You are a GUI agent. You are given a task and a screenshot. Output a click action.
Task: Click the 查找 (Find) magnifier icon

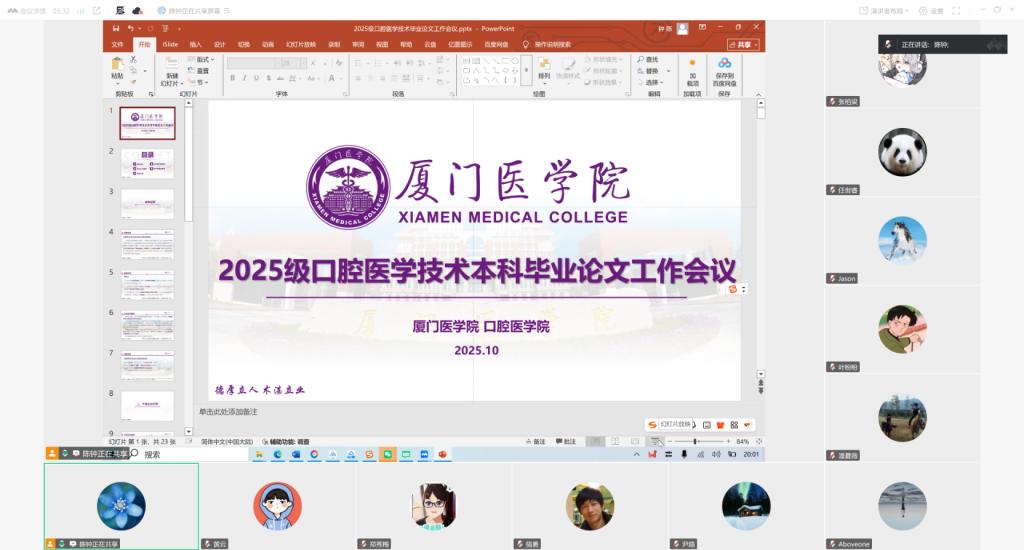coord(641,59)
